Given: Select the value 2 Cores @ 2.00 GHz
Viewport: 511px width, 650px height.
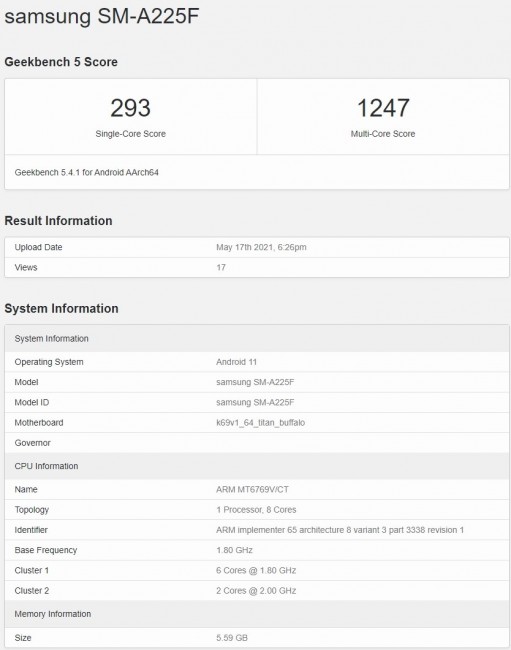Looking at the screenshot, I should [x=256, y=591].
